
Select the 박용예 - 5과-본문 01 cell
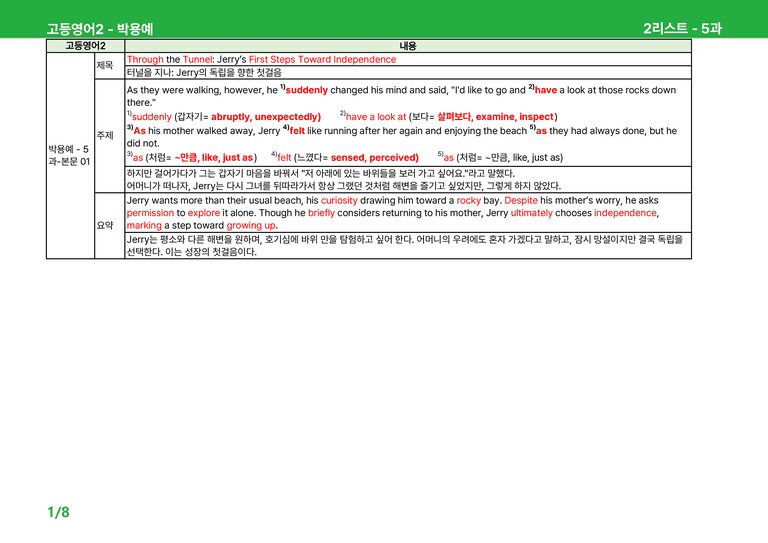(x=70, y=155)
